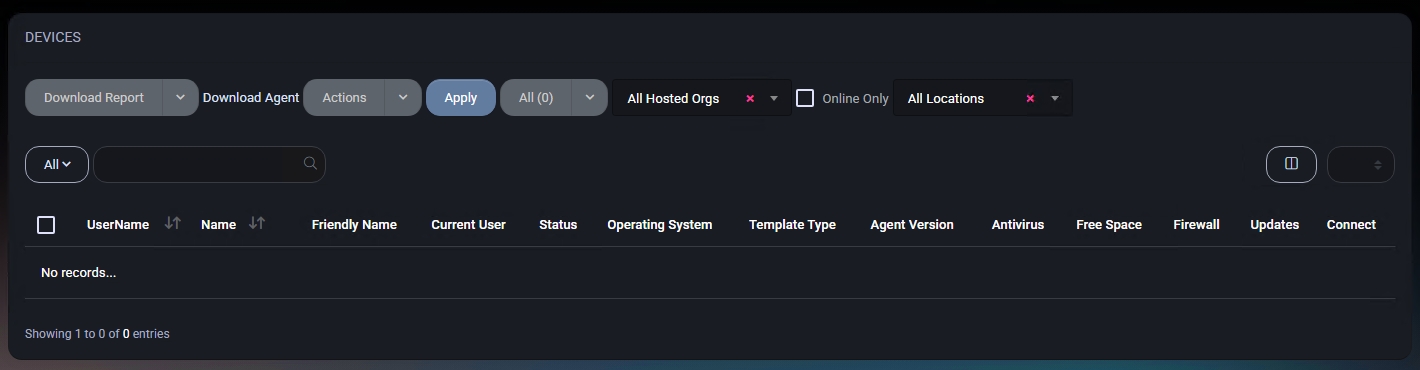Click the 'Showing 1 to 0 of 0 entries' text
Viewport: 1420px width, 370px height.
pos(97,334)
